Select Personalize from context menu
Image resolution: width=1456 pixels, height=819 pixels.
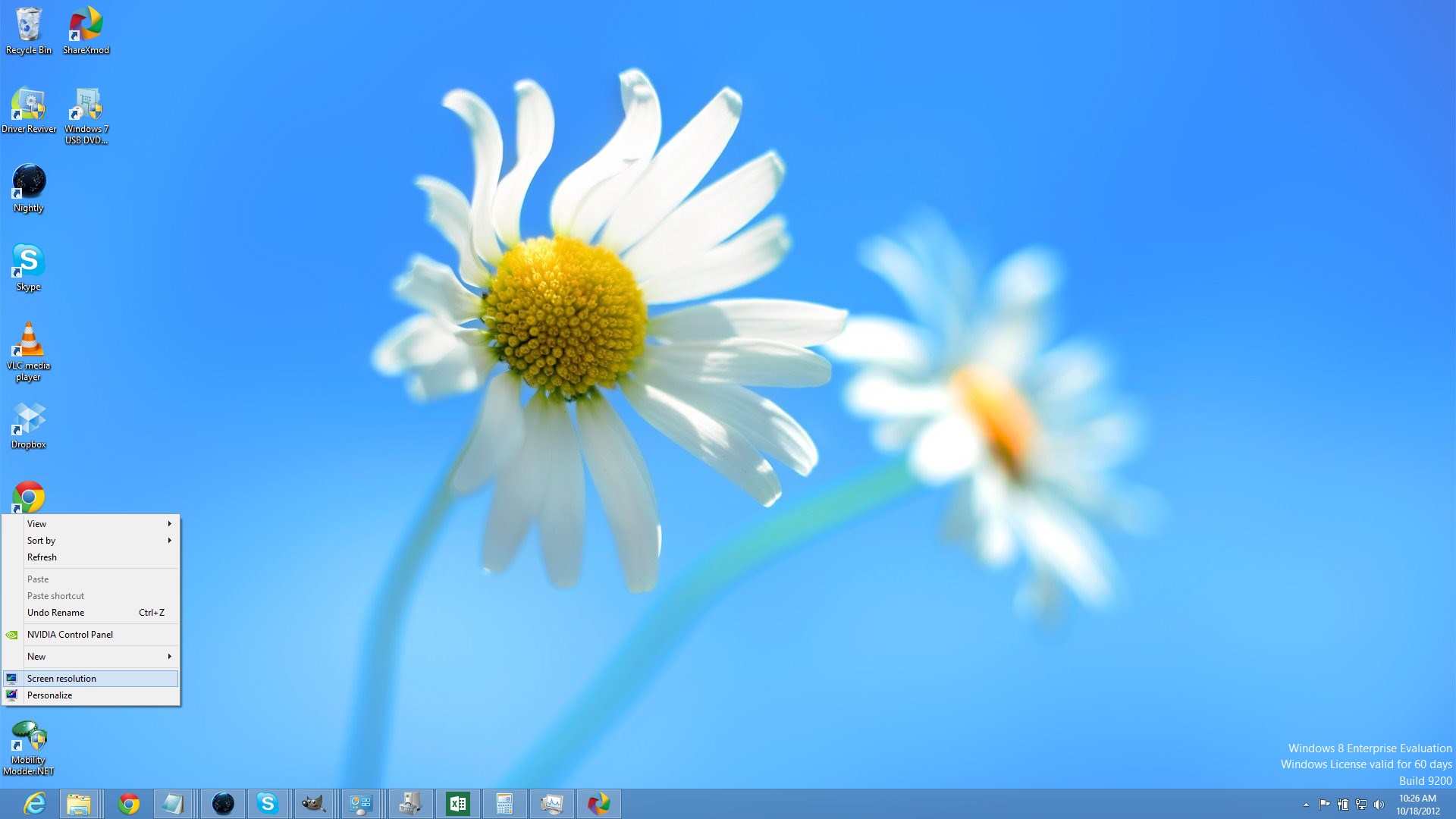tap(49, 695)
